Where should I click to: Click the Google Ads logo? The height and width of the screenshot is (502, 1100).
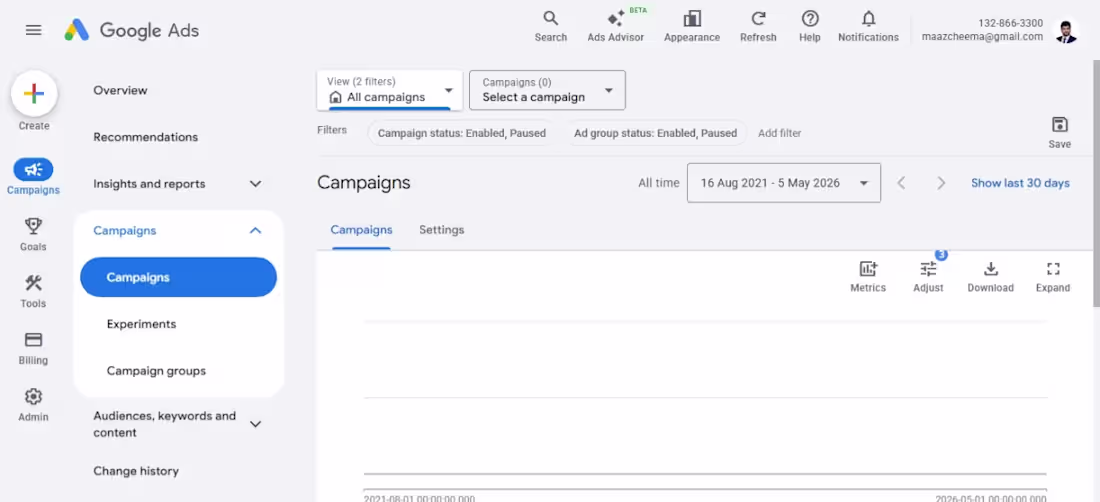click(x=132, y=30)
